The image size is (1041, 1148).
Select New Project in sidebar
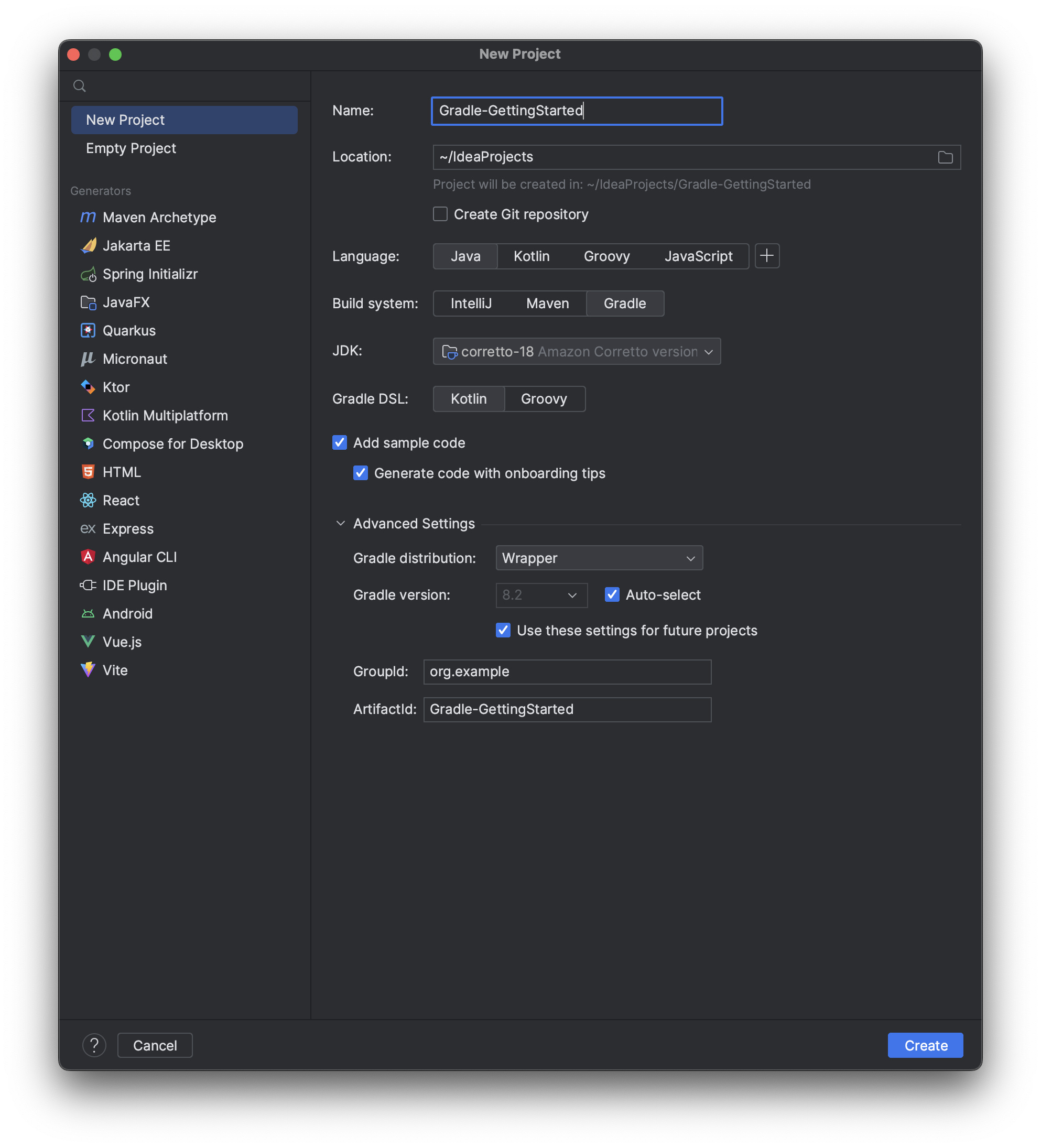185,120
